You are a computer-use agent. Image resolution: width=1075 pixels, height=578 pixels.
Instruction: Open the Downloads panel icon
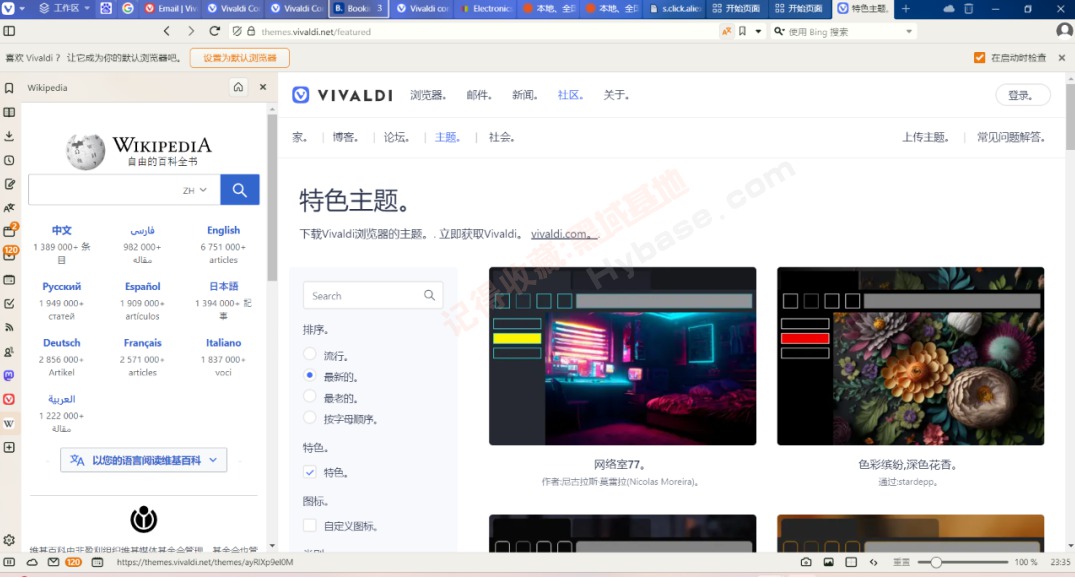9,136
